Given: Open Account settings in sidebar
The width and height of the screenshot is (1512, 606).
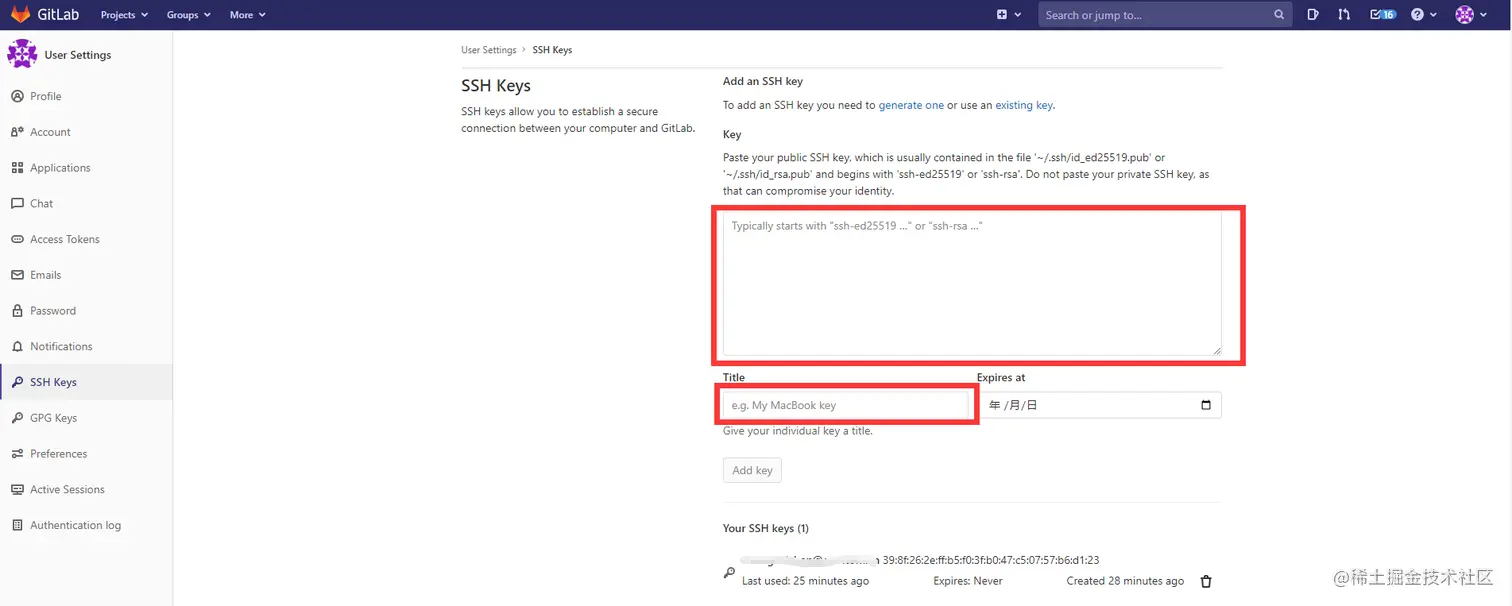Looking at the screenshot, I should click(x=86, y=132).
